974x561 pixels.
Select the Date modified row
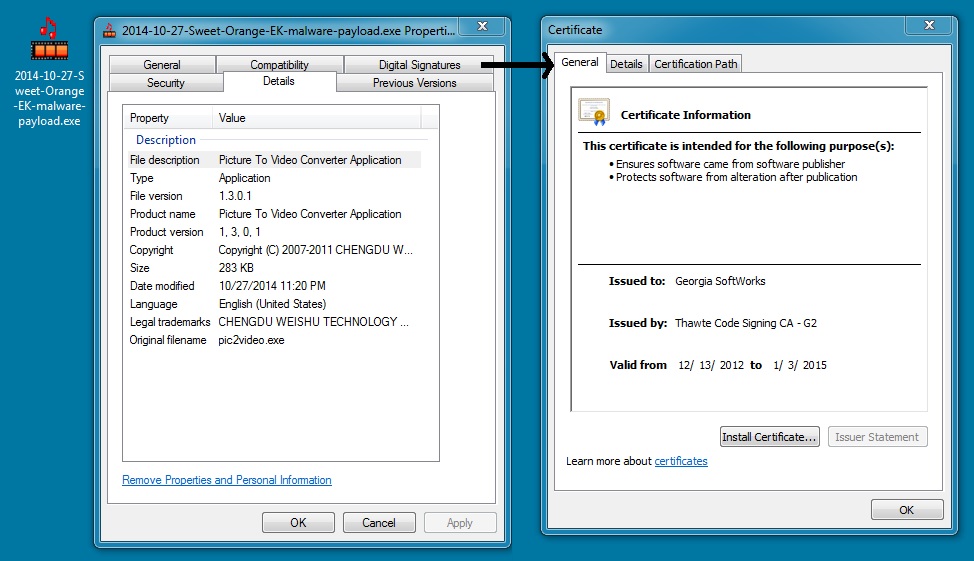point(274,286)
